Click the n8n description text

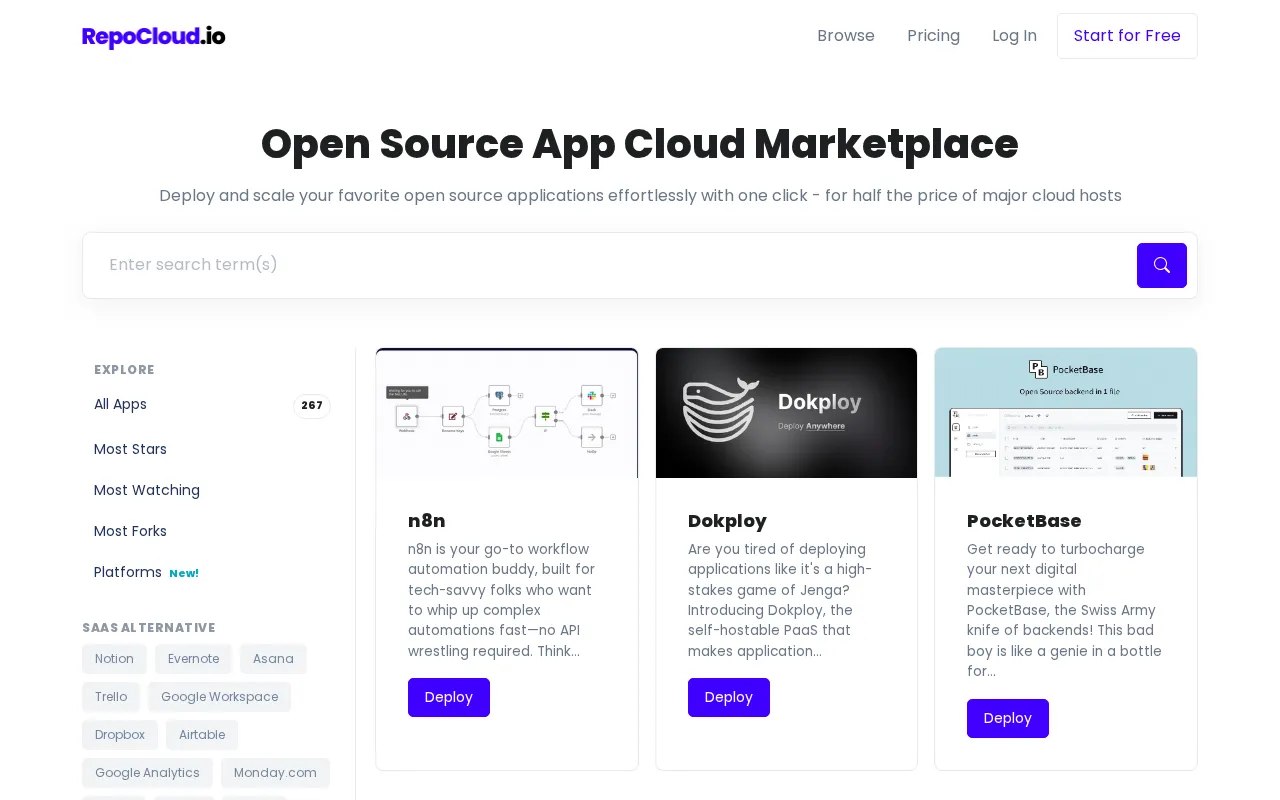[502, 600]
